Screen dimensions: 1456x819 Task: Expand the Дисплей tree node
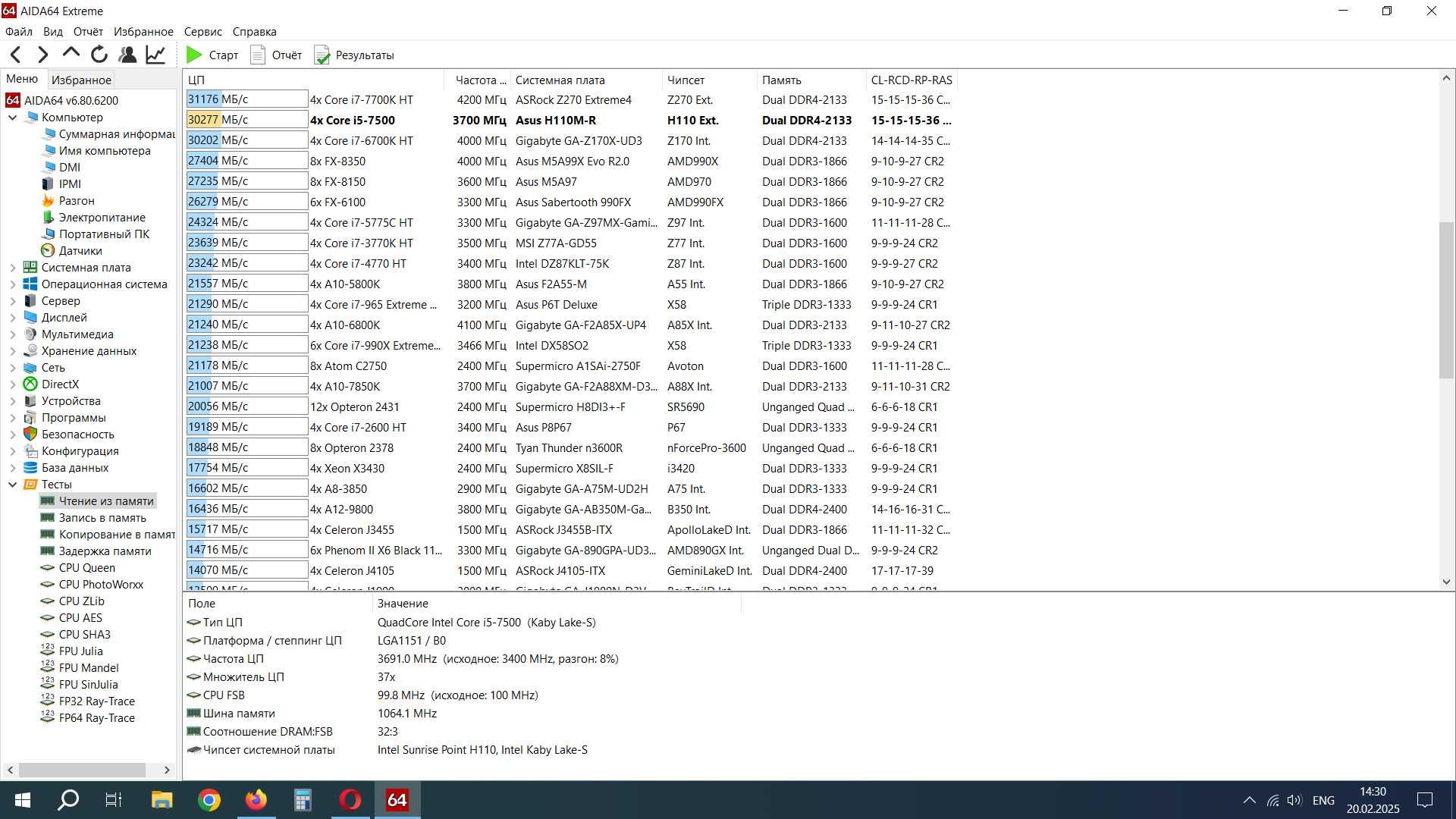(x=12, y=318)
